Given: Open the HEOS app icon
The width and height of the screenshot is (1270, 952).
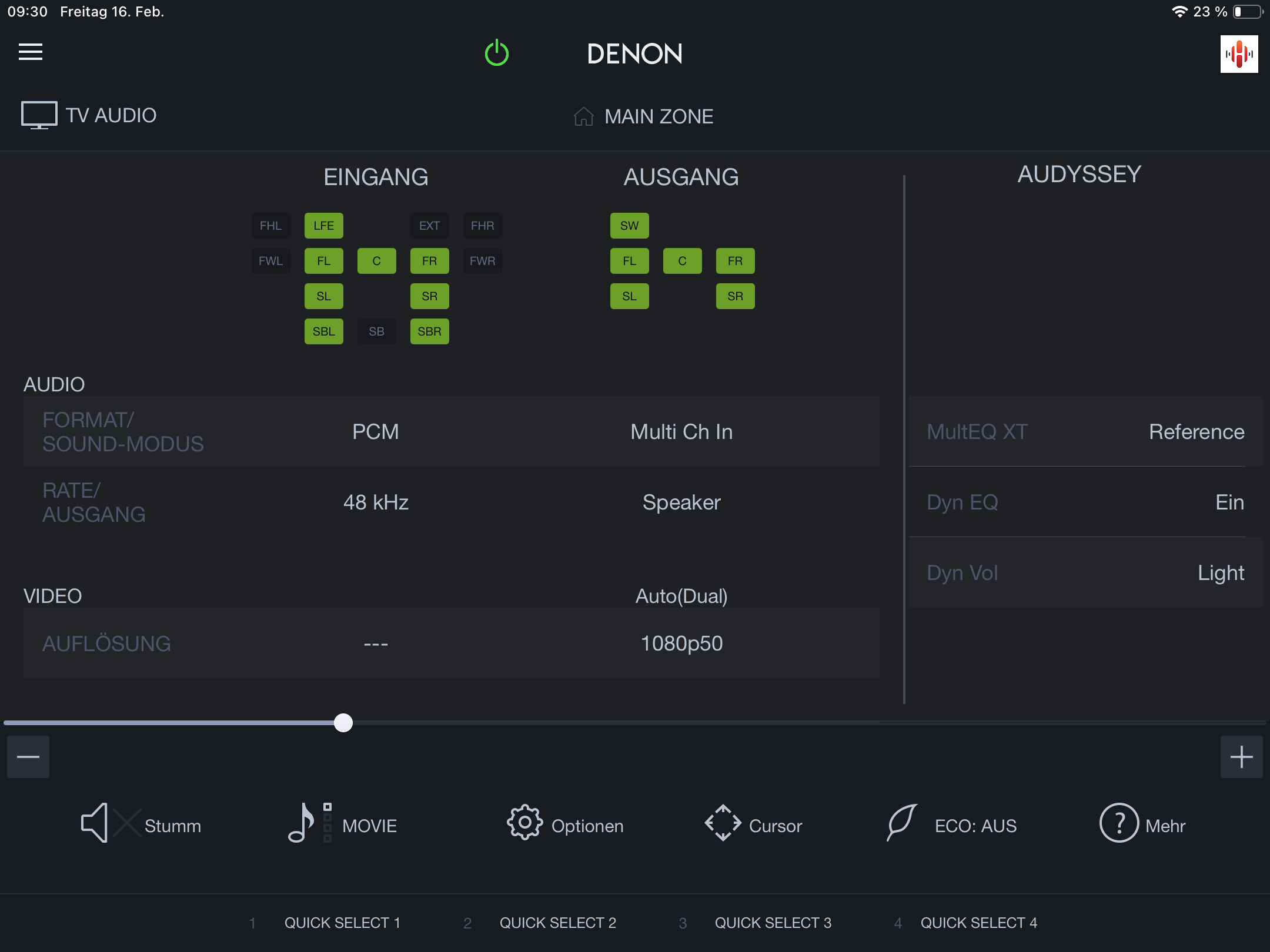Looking at the screenshot, I should (1239, 54).
